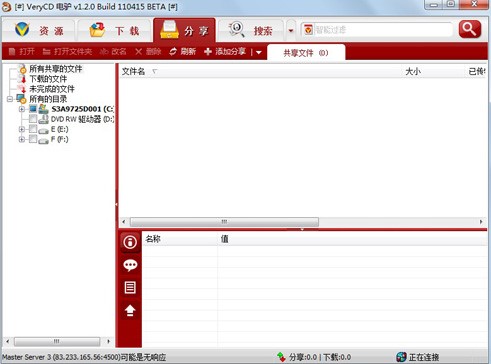The height and width of the screenshot is (364, 491).
Task: Collapse the 所有的目录 tree node
Action: [x=10, y=99]
